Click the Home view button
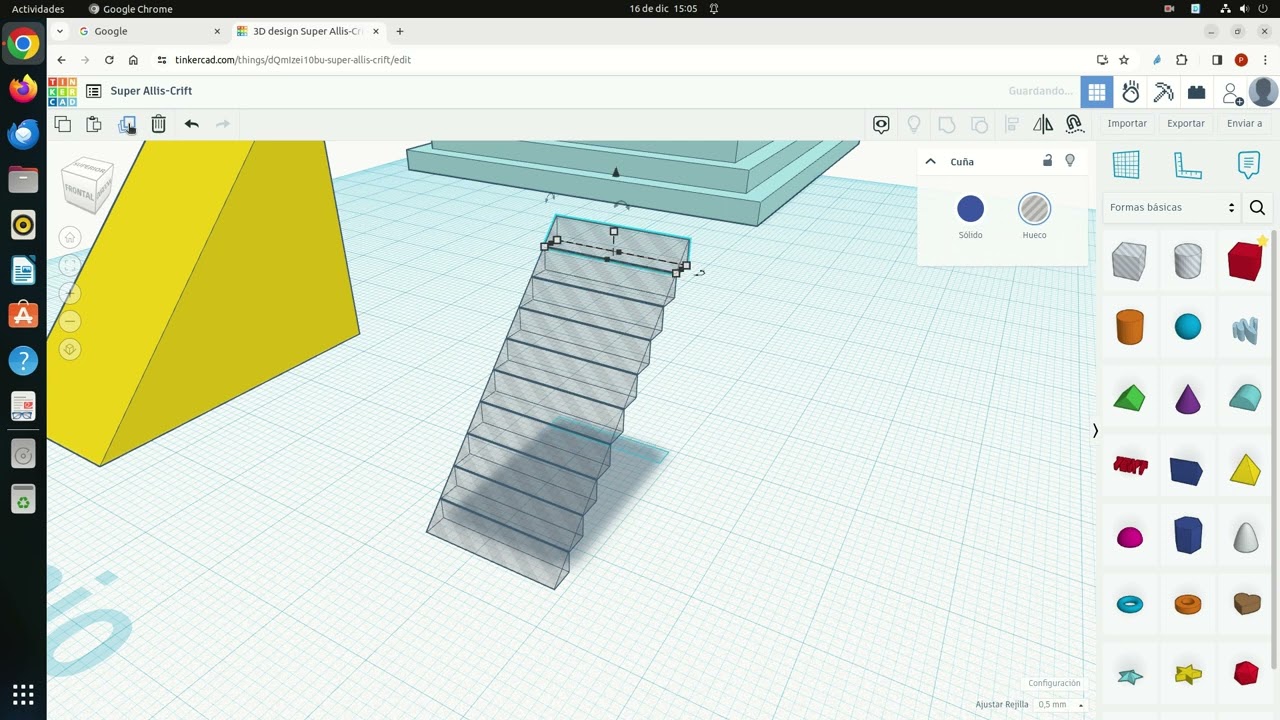Viewport: 1280px width, 720px height. (x=70, y=237)
